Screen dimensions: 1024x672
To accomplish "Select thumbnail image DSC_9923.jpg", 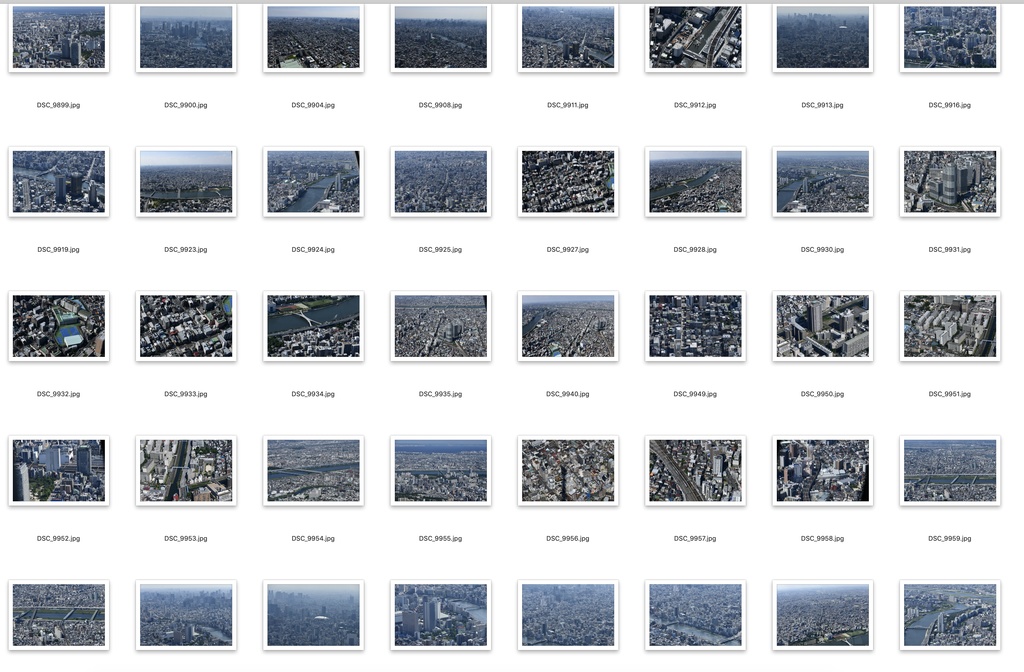I will pos(186,182).
